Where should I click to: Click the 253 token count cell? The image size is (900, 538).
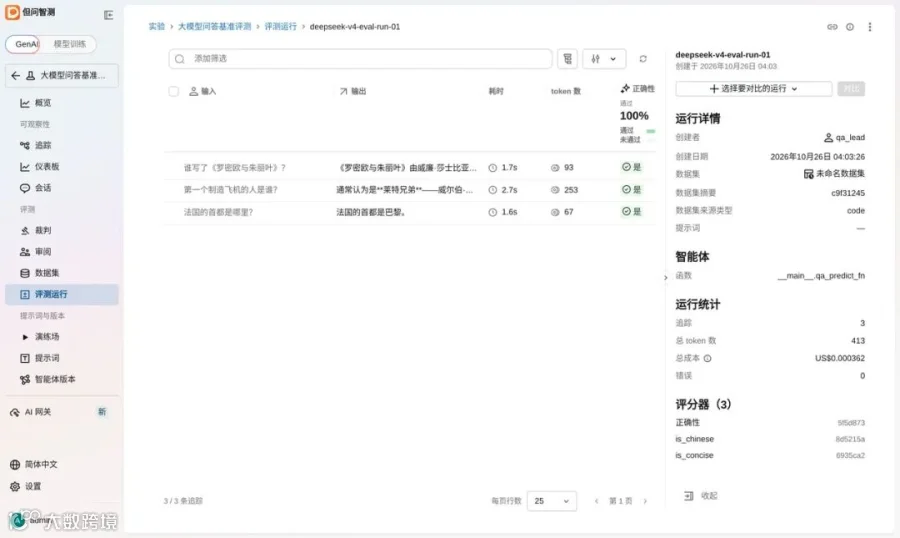click(564, 189)
